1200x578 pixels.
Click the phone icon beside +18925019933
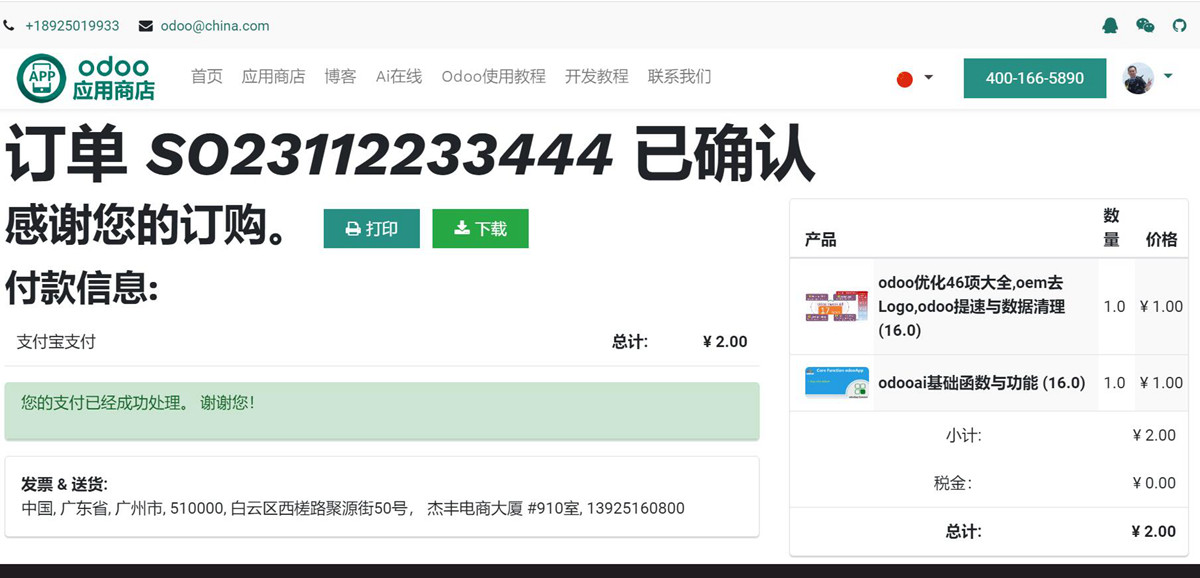(9, 26)
